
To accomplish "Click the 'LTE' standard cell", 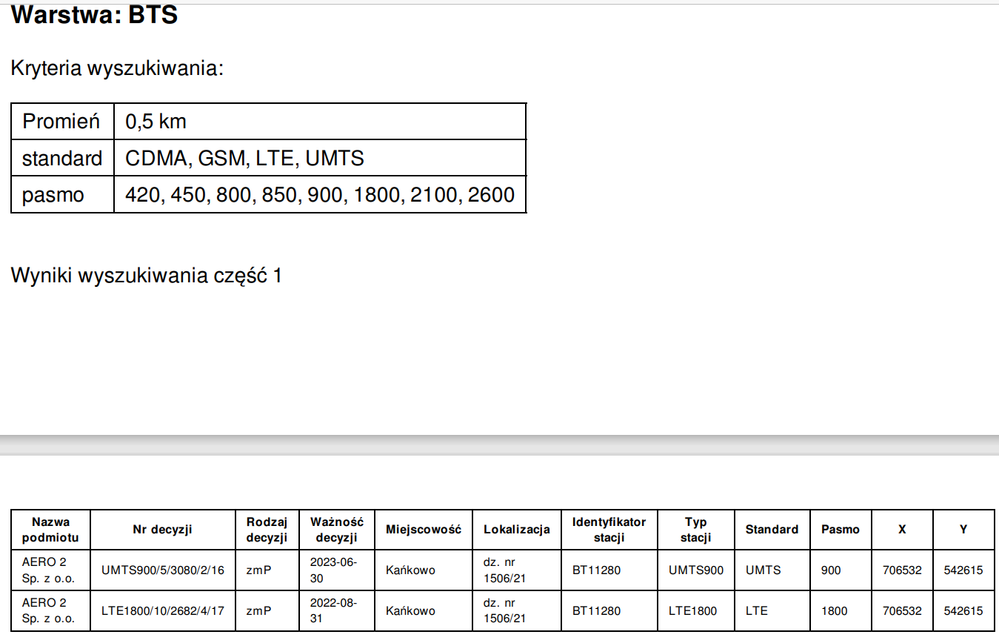I will click(x=757, y=611).
